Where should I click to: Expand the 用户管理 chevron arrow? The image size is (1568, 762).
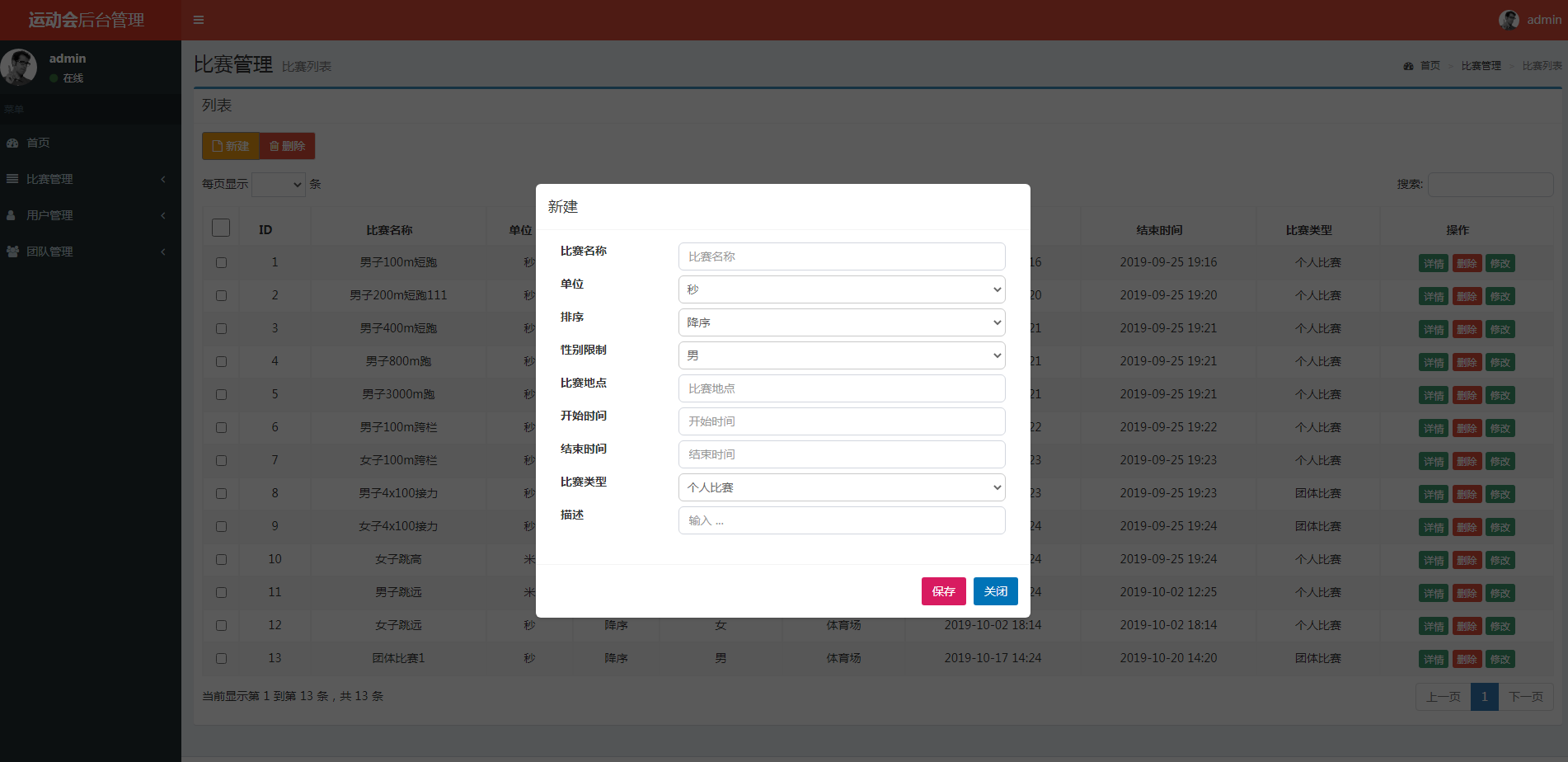[x=163, y=215]
